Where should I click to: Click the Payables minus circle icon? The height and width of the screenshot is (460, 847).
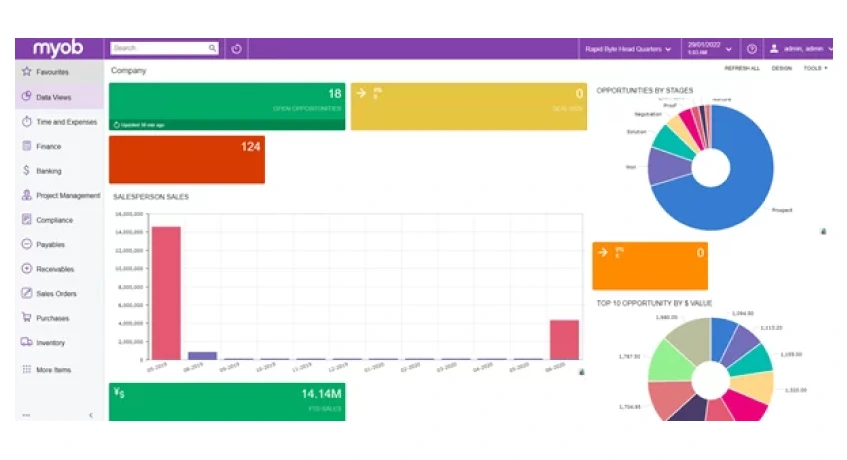click(x=26, y=244)
